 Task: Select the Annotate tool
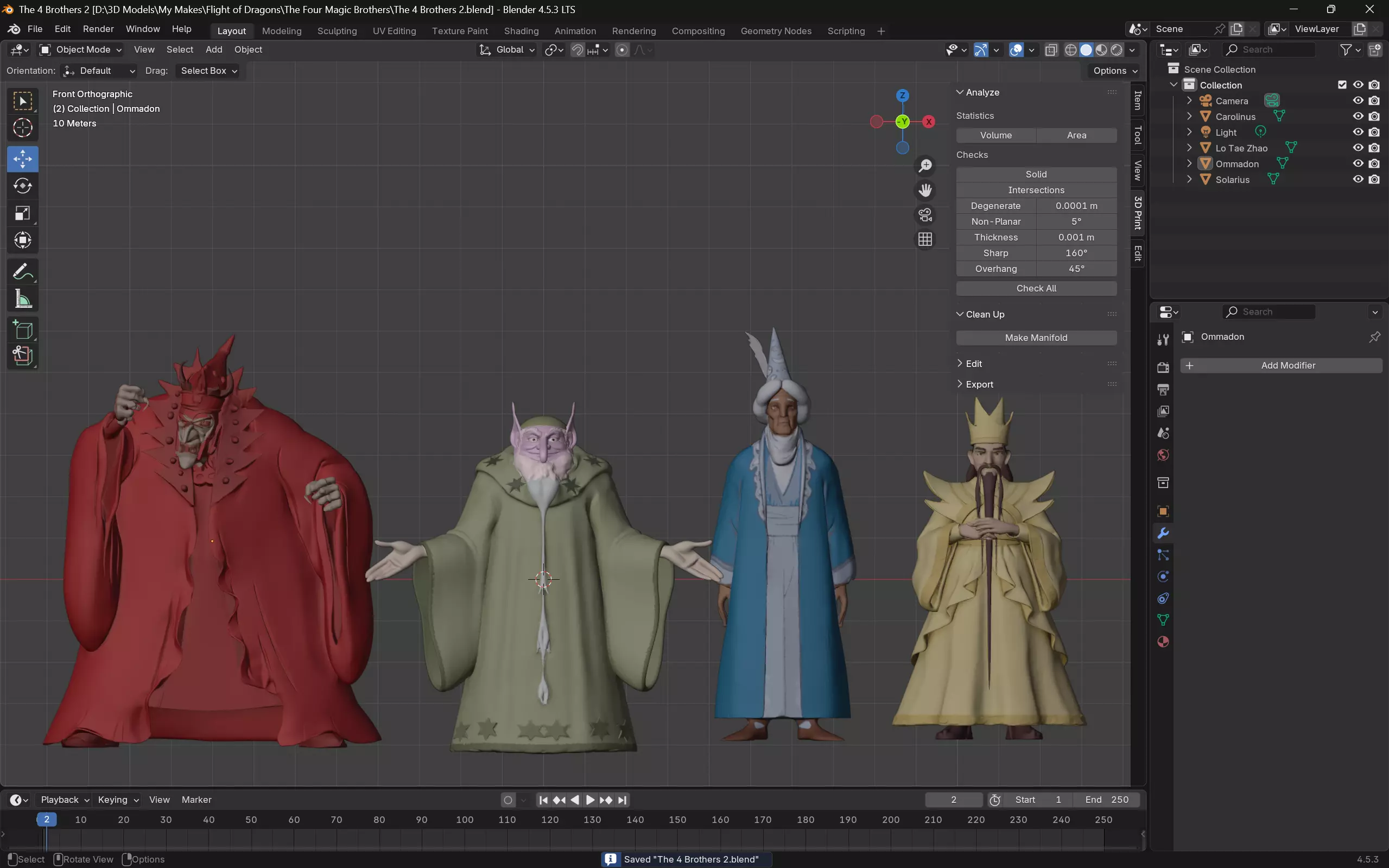coord(22,271)
